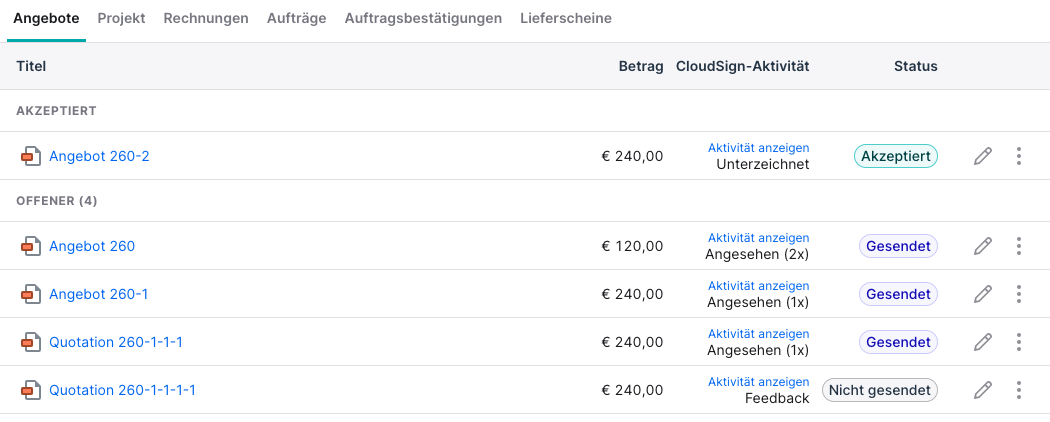
Task: Open the Auftragsbestätigungen tab
Action: [423, 19]
